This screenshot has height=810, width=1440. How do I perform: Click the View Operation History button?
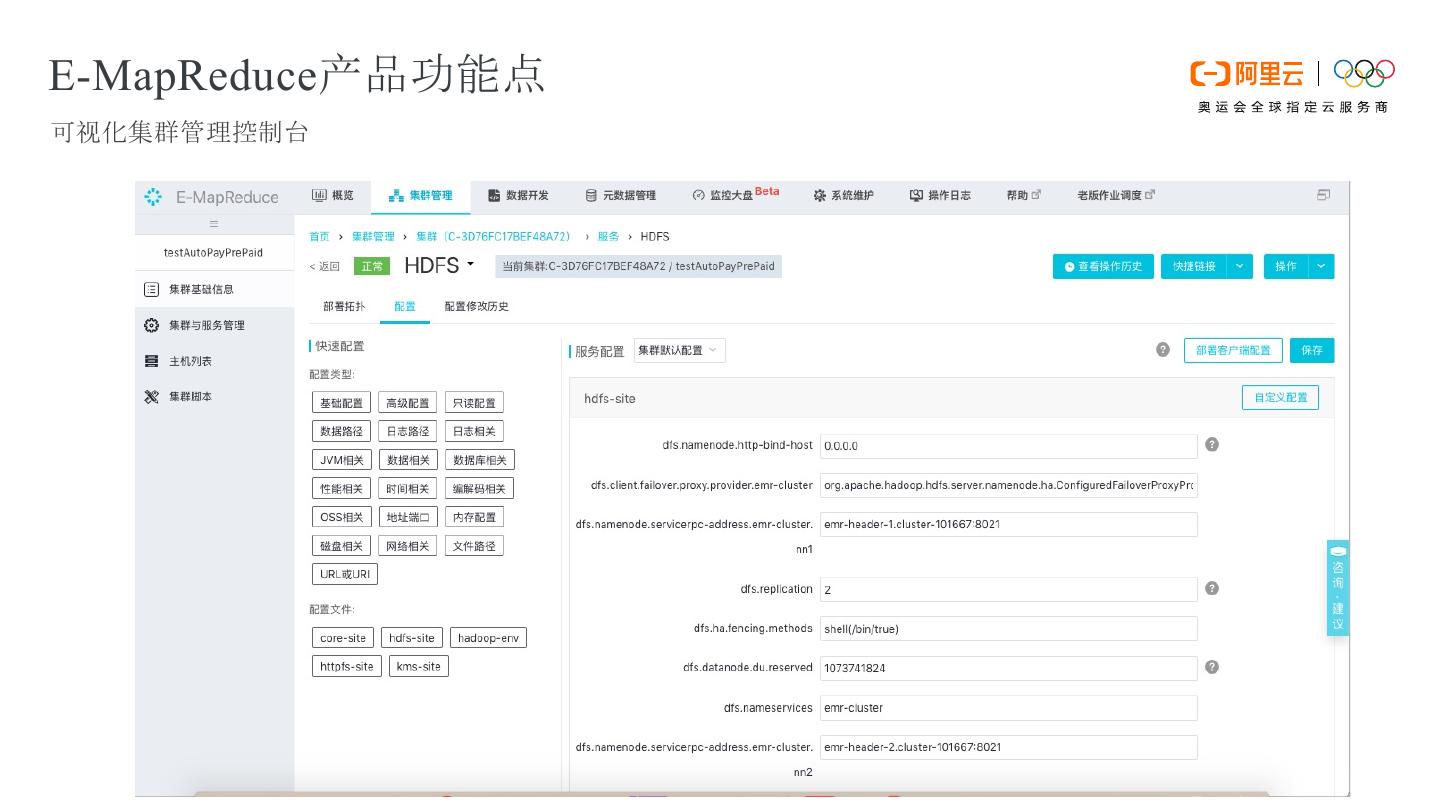pos(1103,266)
